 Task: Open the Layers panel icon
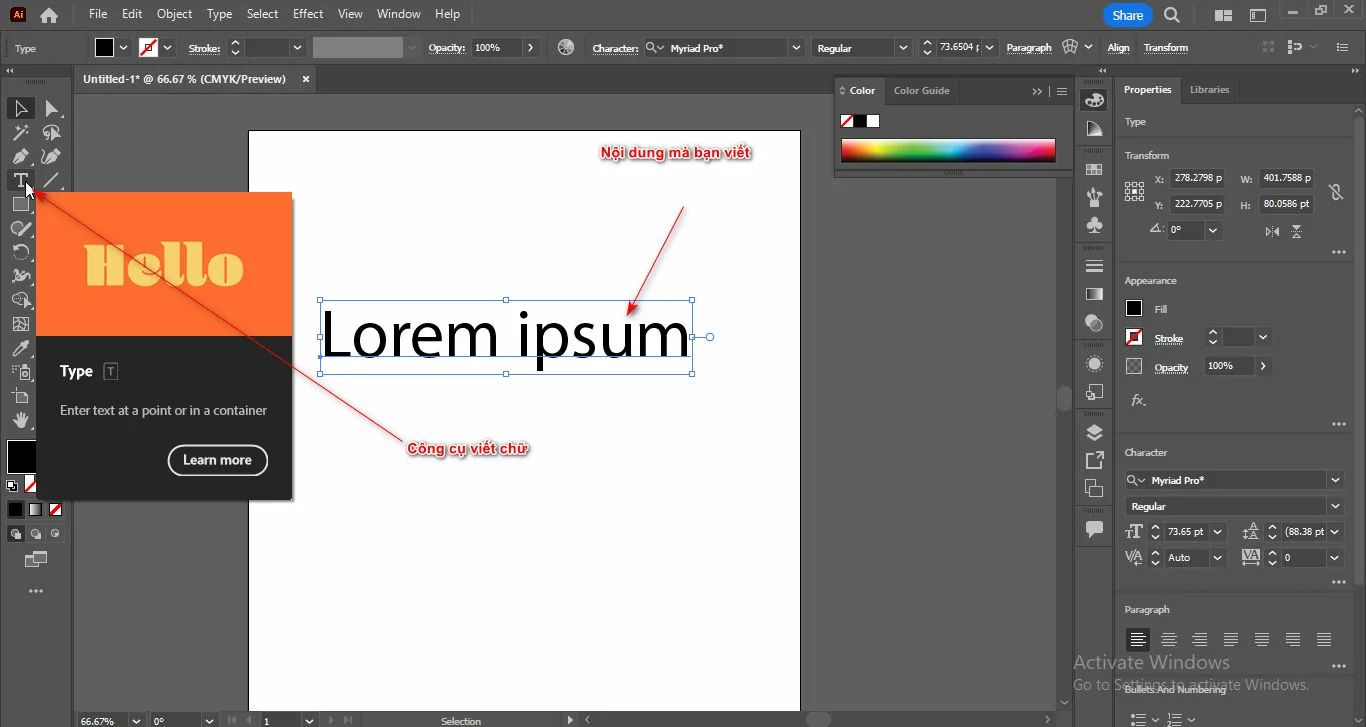tap(1094, 433)
